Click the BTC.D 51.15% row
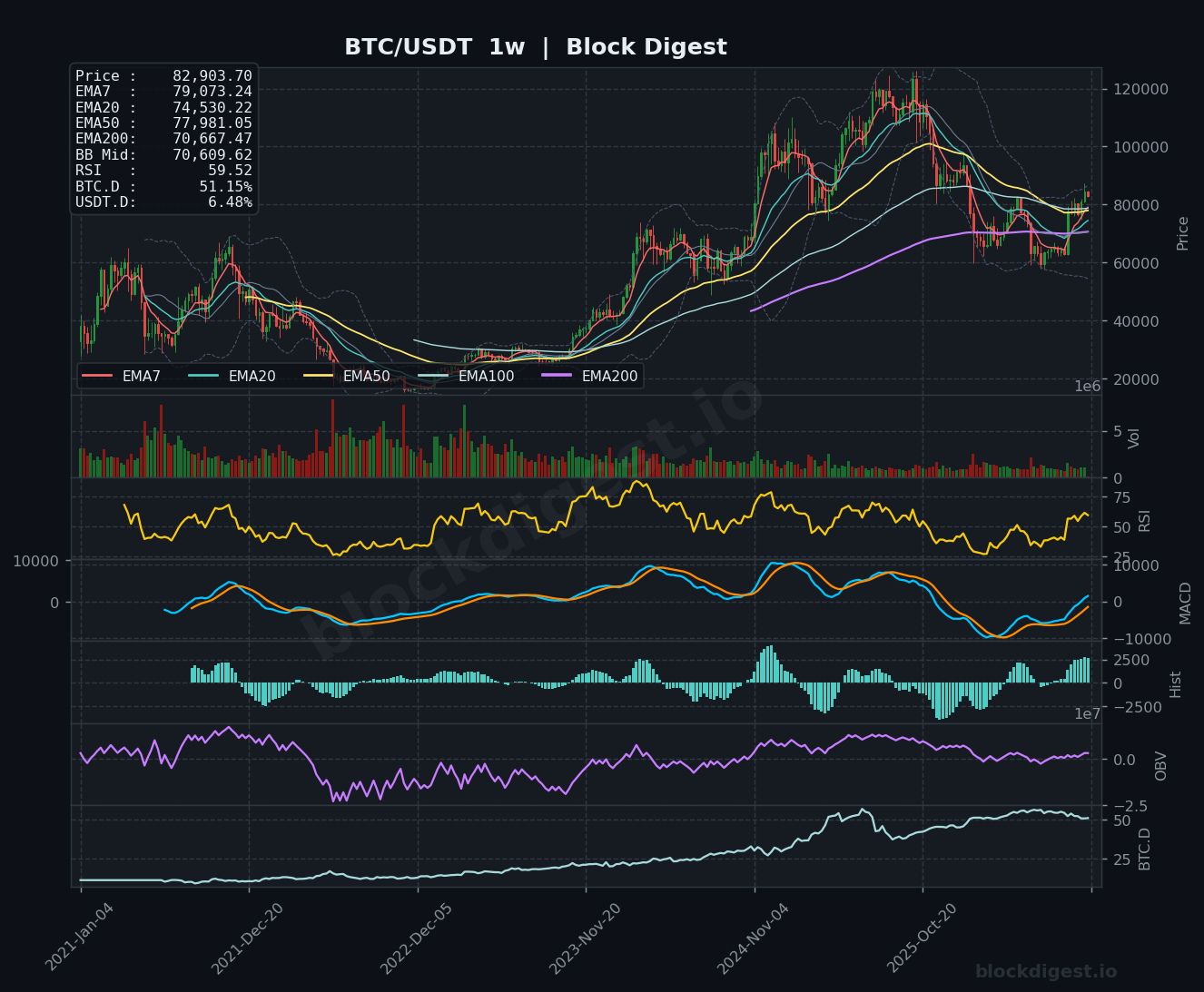Viewport: 1204px width, 992px height. tap(163, 186)
